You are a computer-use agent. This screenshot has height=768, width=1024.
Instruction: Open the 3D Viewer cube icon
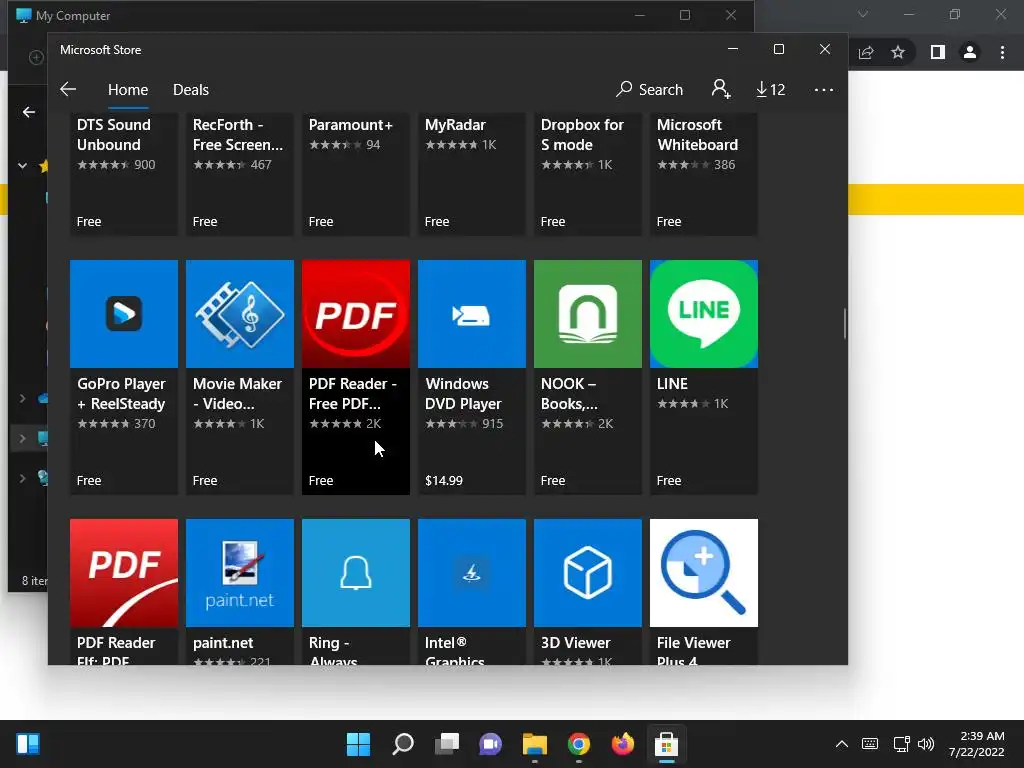588,573
